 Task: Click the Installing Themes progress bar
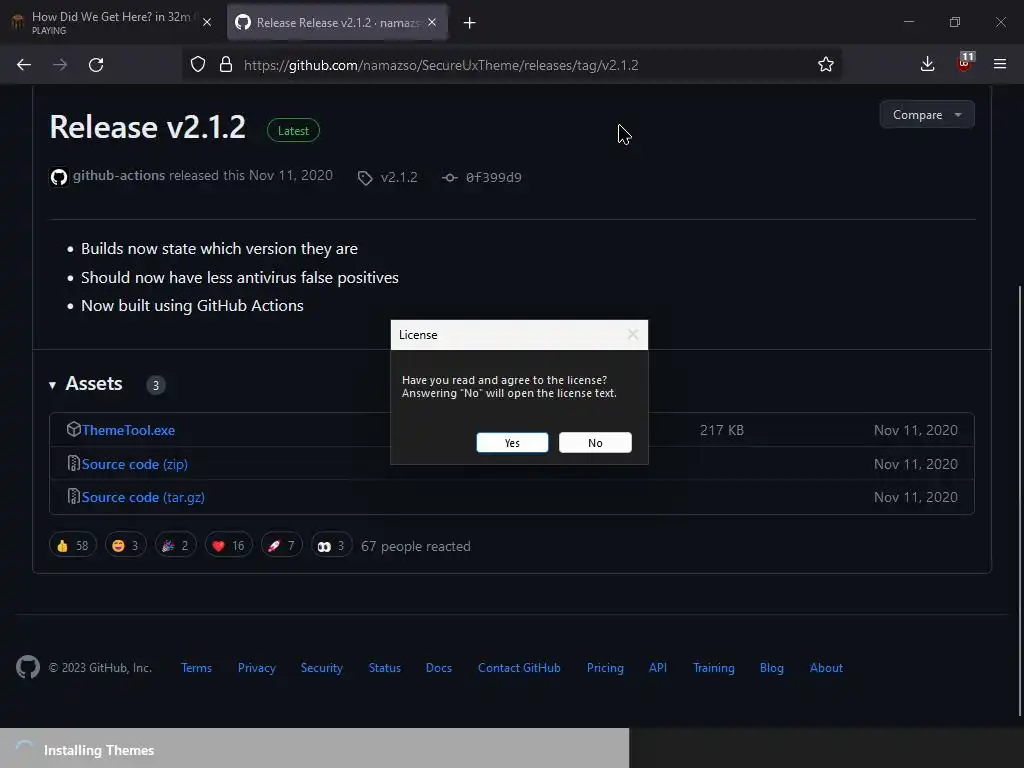click(x=314, y=748)
